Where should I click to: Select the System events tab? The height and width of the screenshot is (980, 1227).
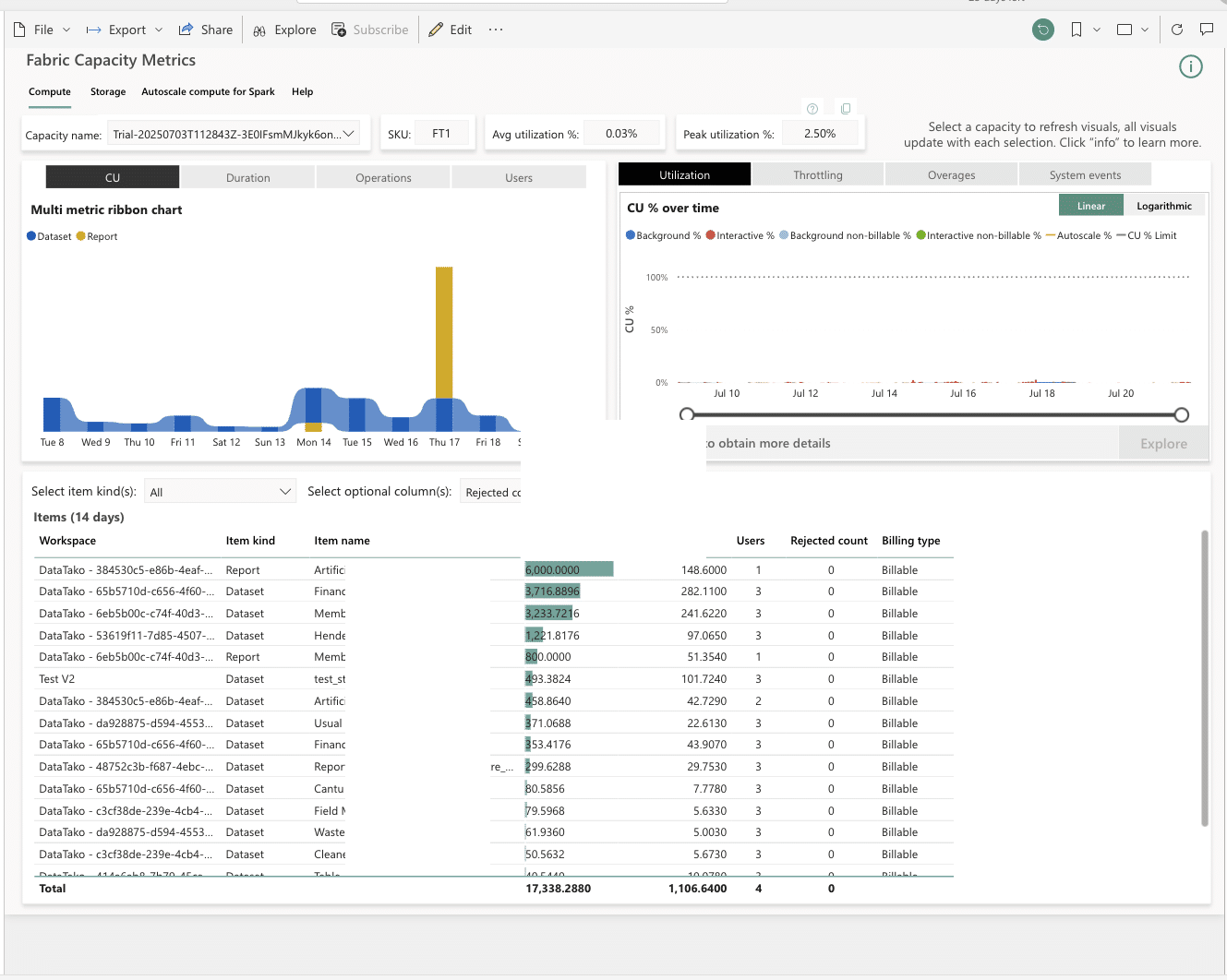(1085, 174)
